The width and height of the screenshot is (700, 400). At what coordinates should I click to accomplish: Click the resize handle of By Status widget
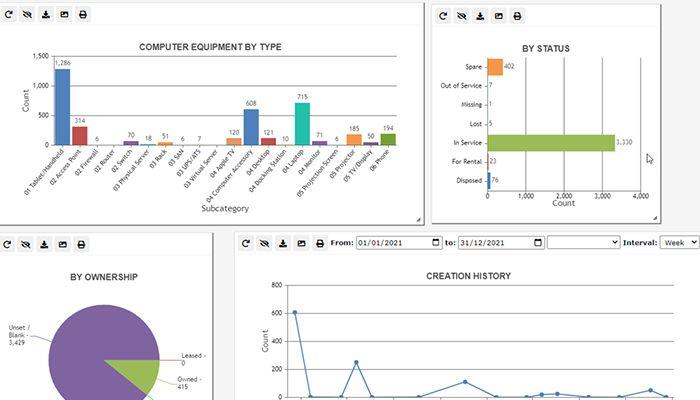(655, 218)
